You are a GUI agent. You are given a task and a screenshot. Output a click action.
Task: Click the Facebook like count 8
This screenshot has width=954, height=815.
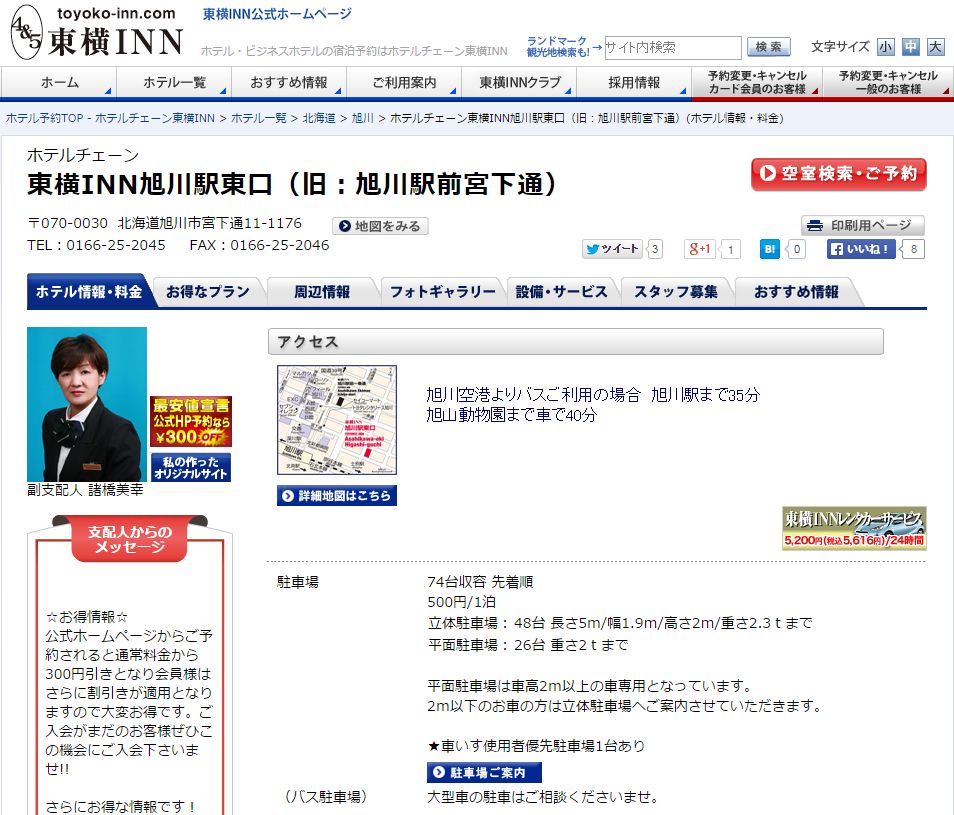coord(913,249)
